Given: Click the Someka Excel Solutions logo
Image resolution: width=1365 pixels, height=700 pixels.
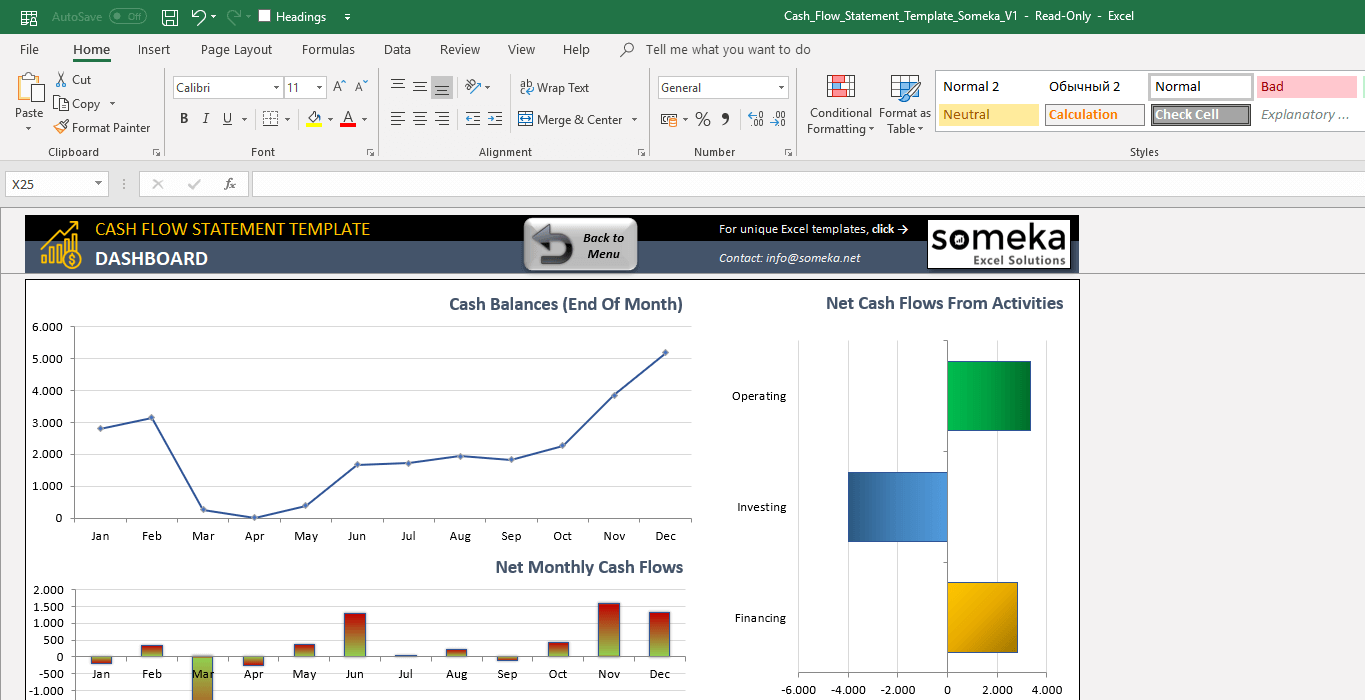Looking at the screenshot, I should [x=998, y=244].
